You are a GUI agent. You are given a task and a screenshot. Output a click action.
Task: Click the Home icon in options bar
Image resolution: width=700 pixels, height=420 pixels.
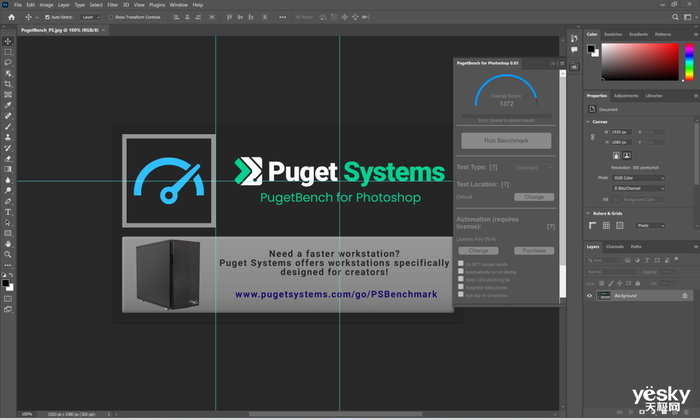point(8,17)
